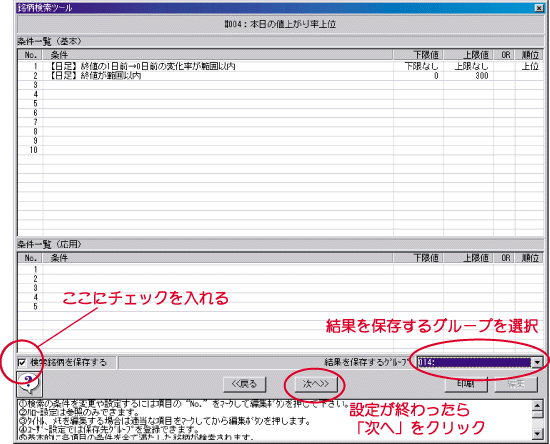Viewport: 550px width, 444px height.
Task: Select basic condition row 1 変化率
Action: (281, 66)
